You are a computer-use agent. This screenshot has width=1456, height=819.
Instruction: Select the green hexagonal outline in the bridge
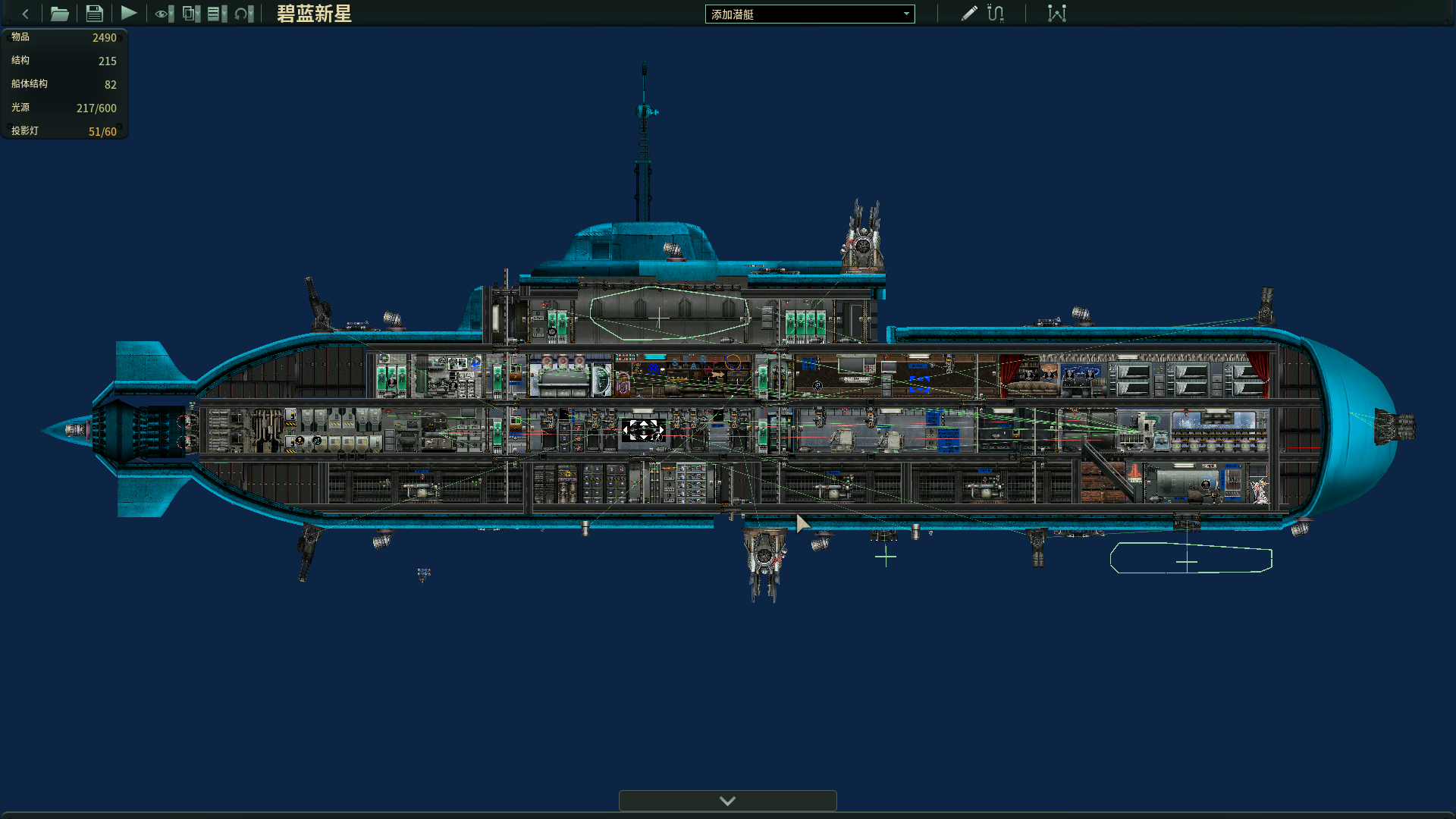click(670, 313)
